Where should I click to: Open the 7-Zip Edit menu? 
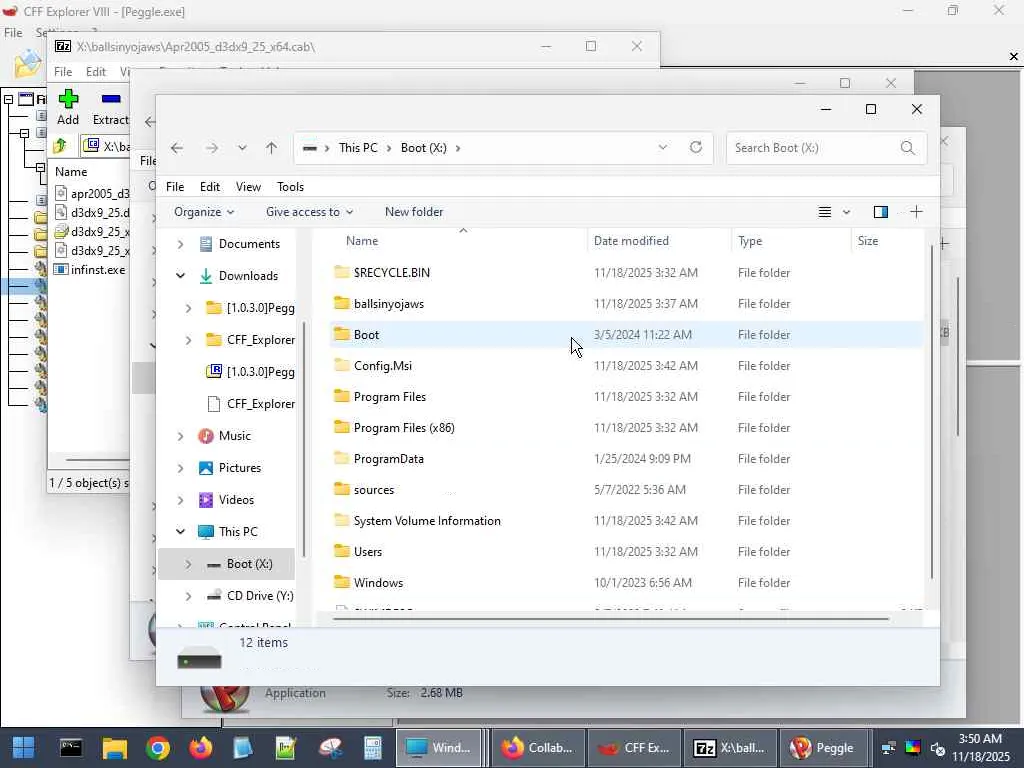95,72
